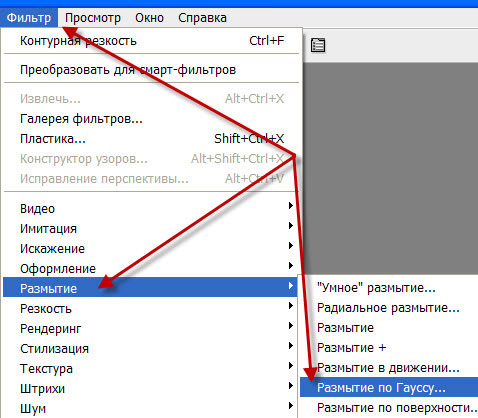This screenshot has height=418, width=478.
Task: Select Конструктор узоров... entry
Action: tap(152, 159)
